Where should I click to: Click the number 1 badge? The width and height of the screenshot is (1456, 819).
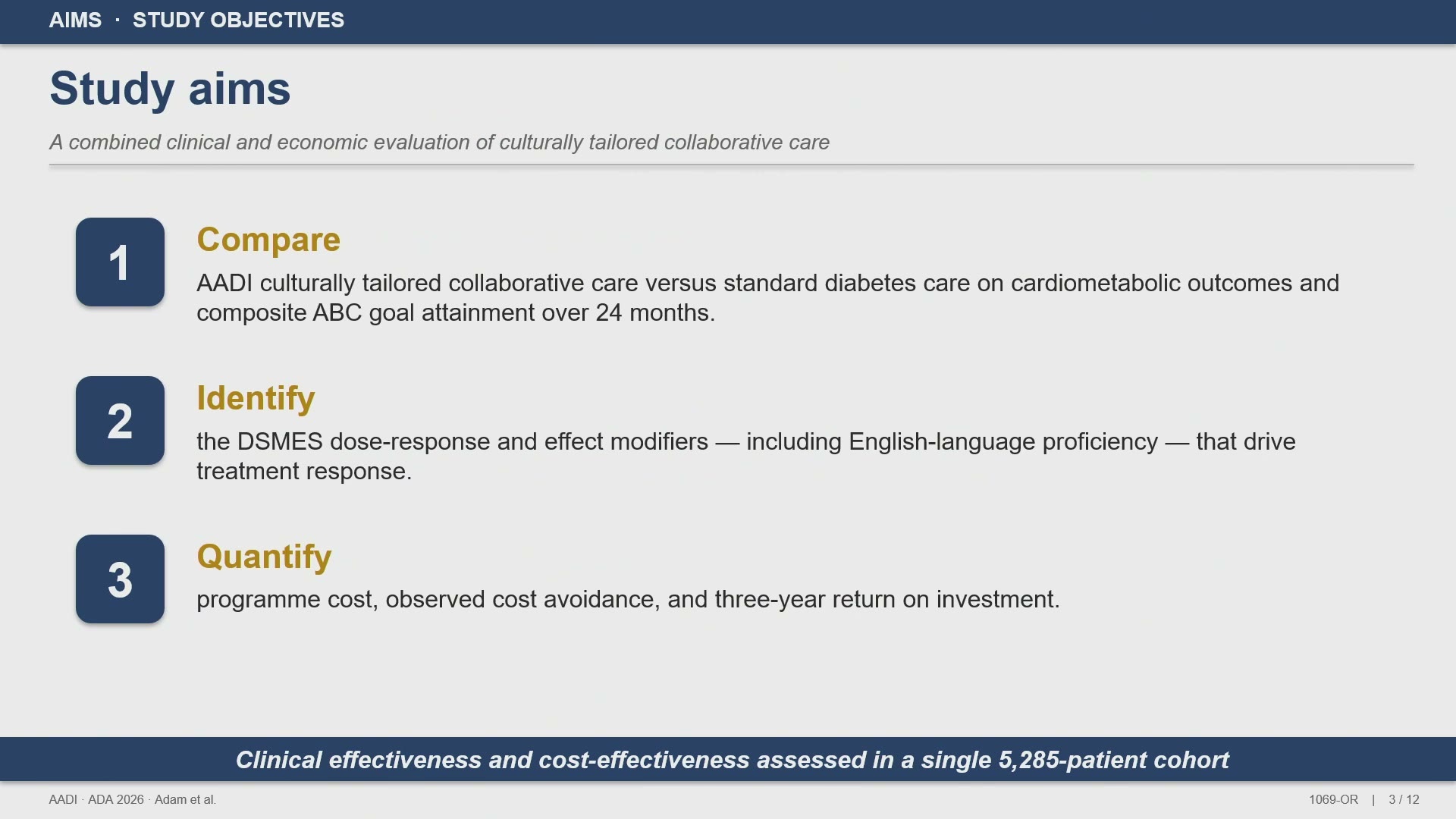pyautogui.click(x=120, y=262)
